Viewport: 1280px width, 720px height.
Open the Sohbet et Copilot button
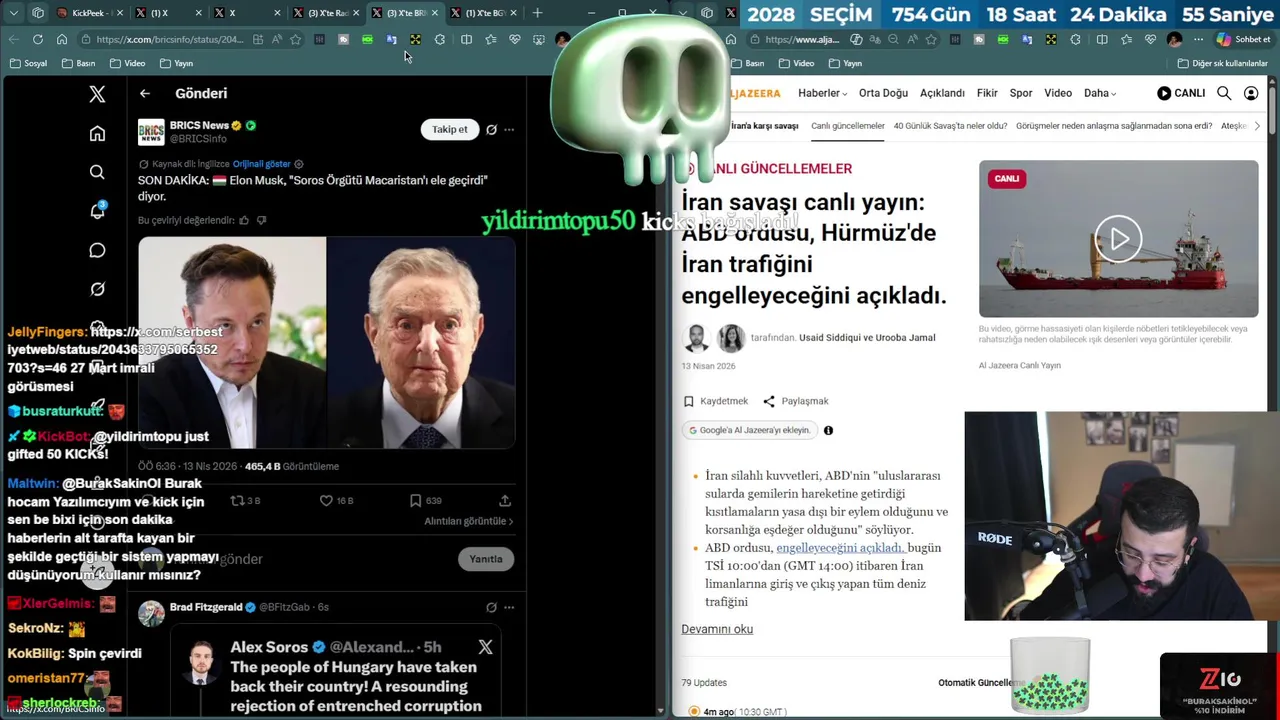(x=1243, y=39)
